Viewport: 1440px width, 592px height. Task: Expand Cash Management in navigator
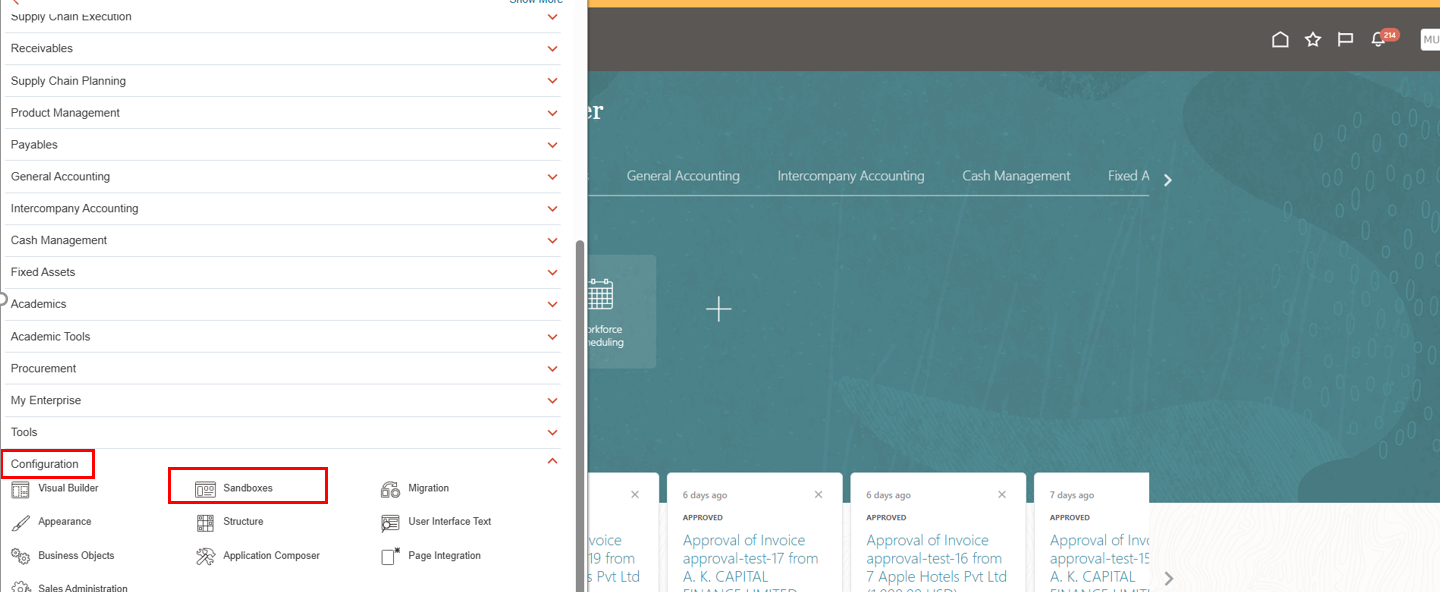553,240
